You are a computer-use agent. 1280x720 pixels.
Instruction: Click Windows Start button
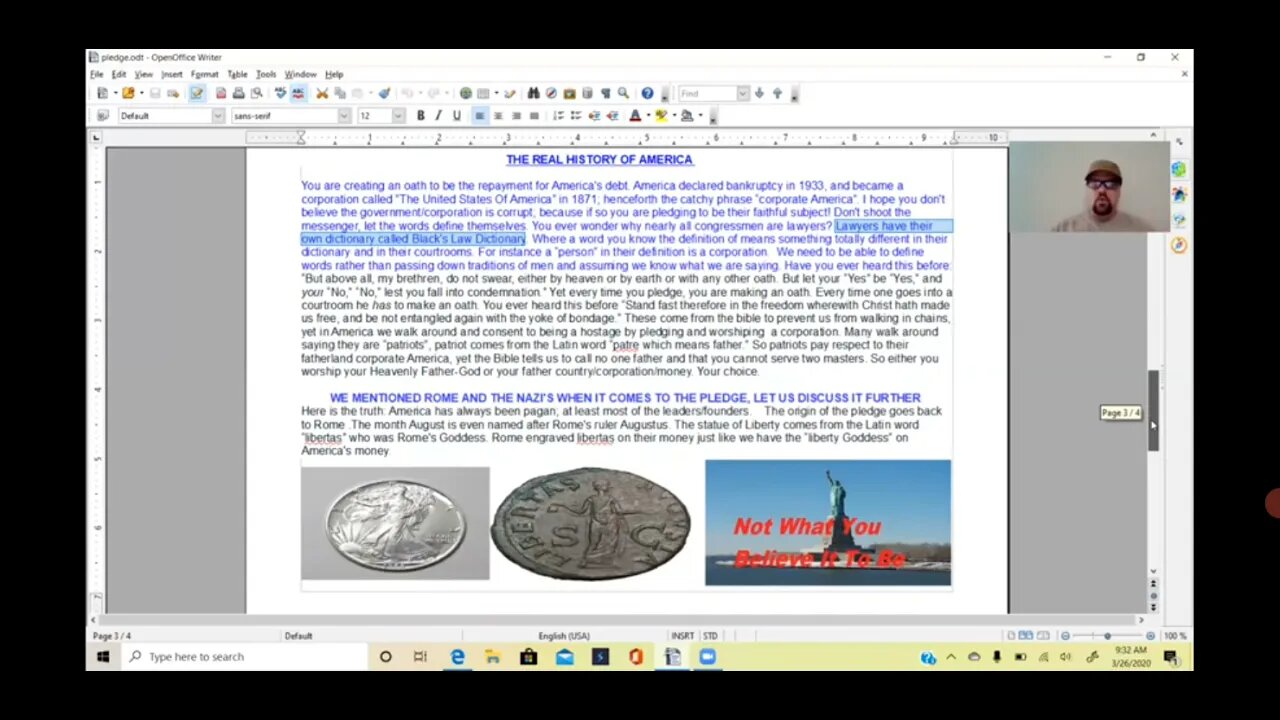click(102, 657)
